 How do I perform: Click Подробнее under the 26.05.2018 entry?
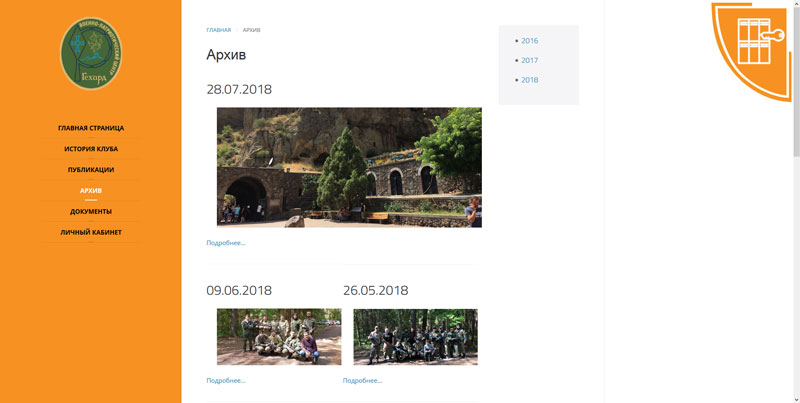pyautogui.click(x=362, y=381)
